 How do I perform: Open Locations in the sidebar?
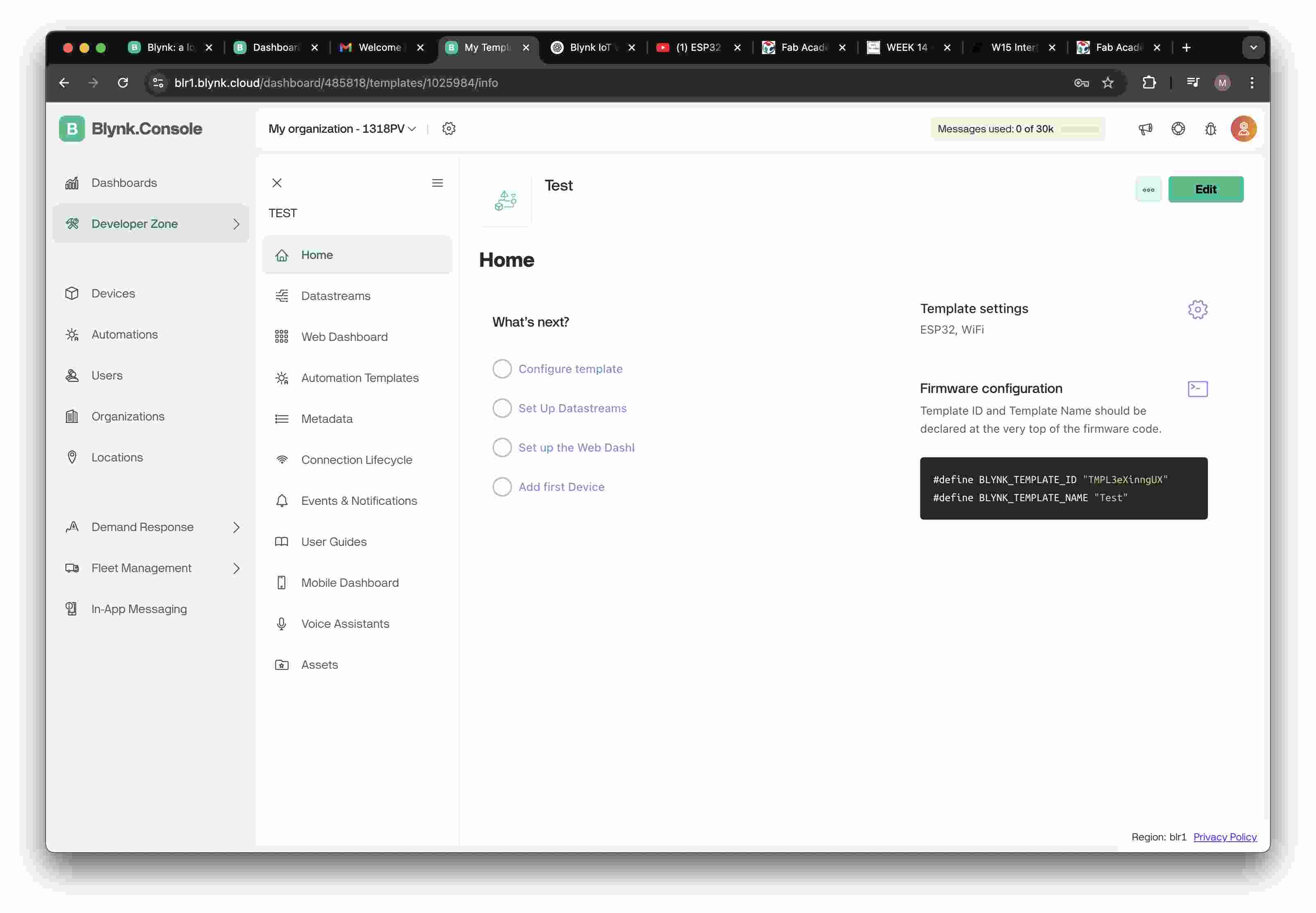coord(151,458)
